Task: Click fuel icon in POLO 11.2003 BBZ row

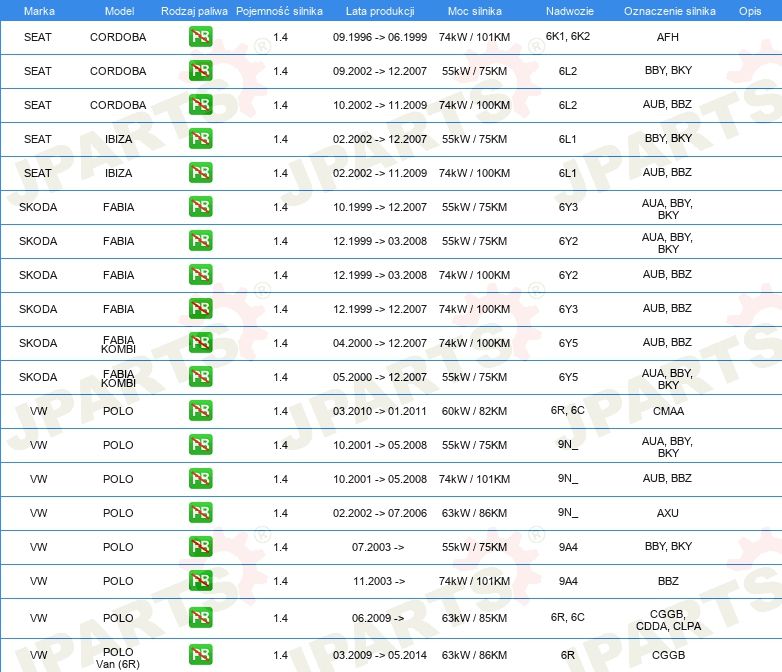Action: (x=200, y=581)
